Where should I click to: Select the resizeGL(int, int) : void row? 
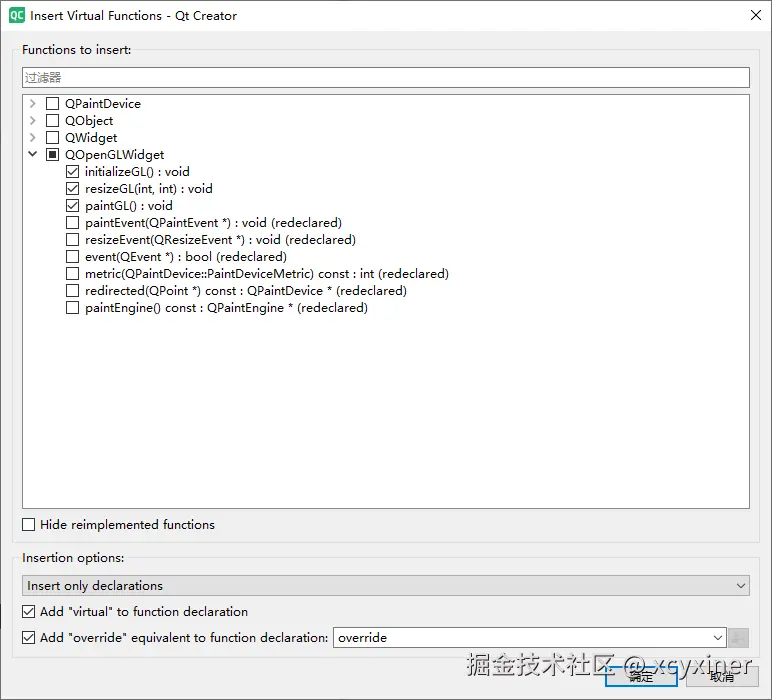(x=149, y=189)
